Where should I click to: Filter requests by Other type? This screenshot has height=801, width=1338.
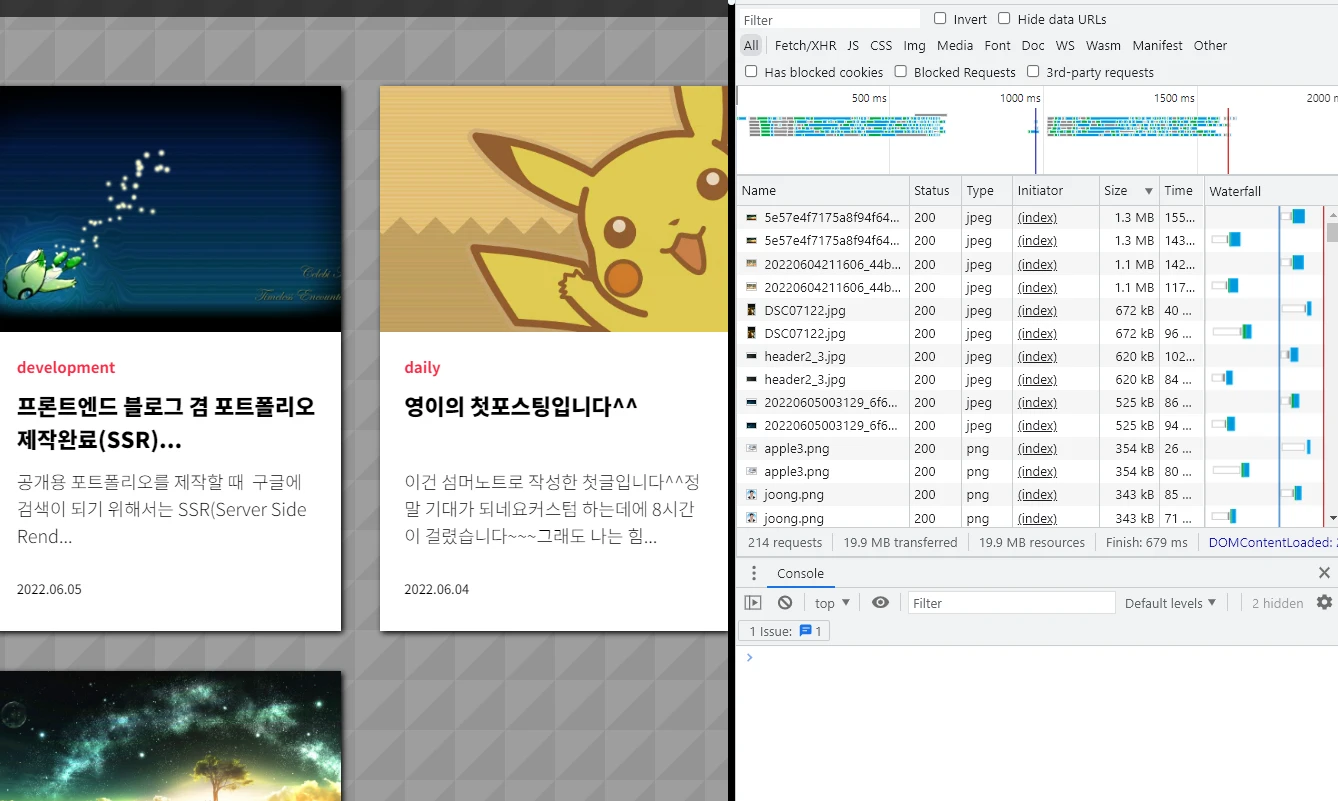[x=1210, y=45]
